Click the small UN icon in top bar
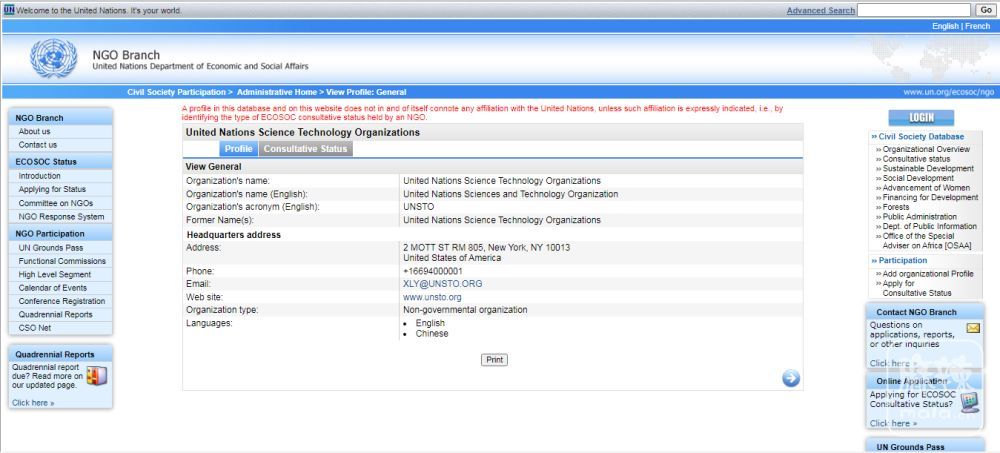This screenshot has height=453, width=1000. pyautogui.click(x=9, y=9)
